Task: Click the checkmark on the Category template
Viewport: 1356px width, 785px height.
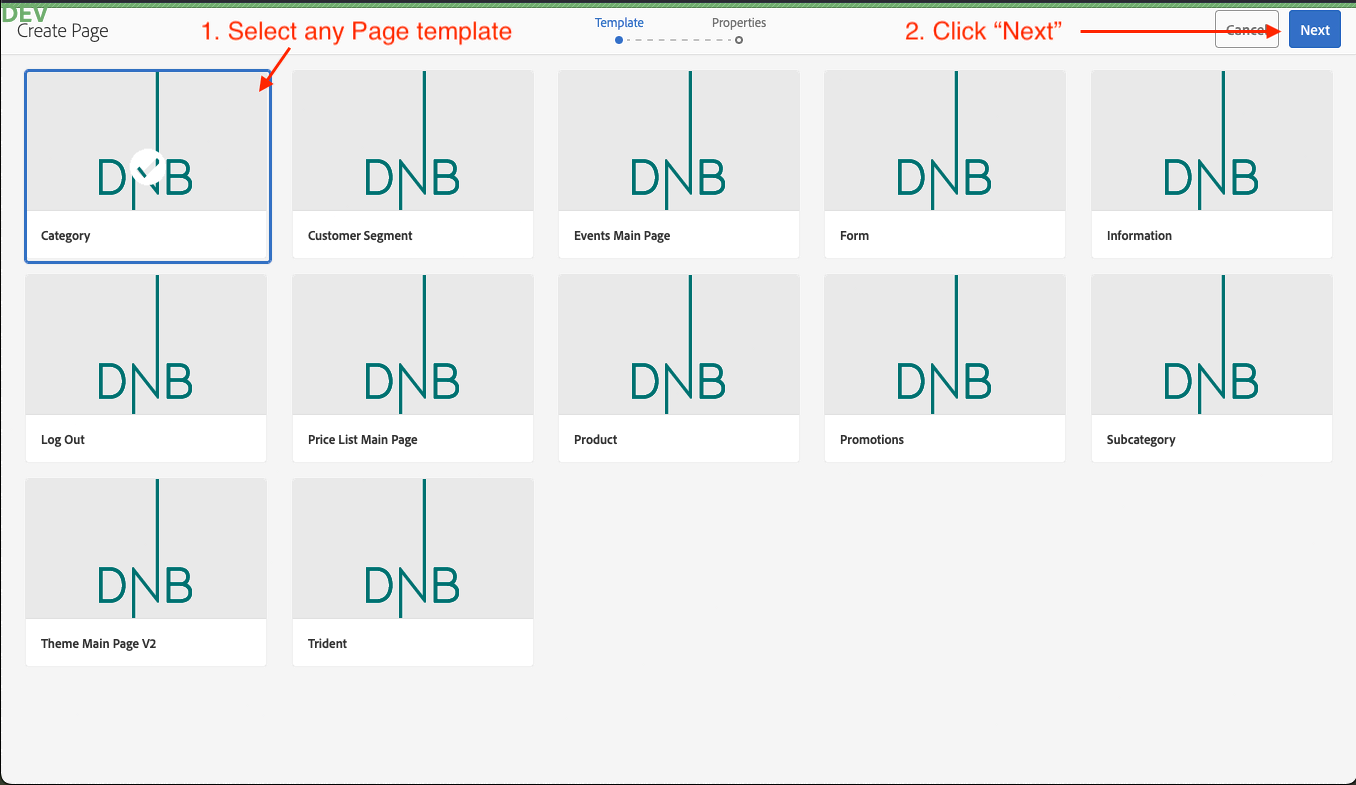Action: (x=147, y=166)
